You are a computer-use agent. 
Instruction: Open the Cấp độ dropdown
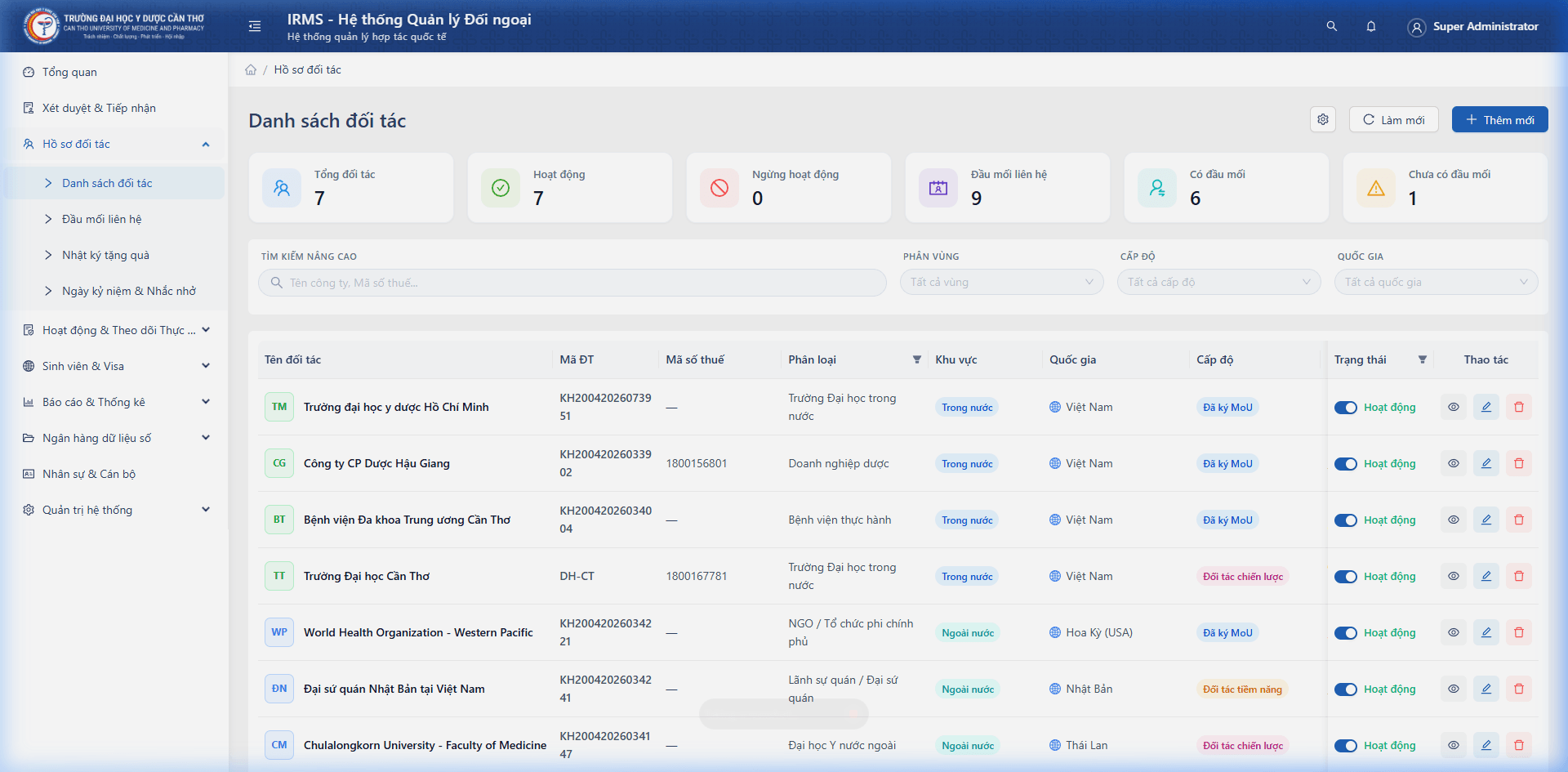coord(1218,282)
